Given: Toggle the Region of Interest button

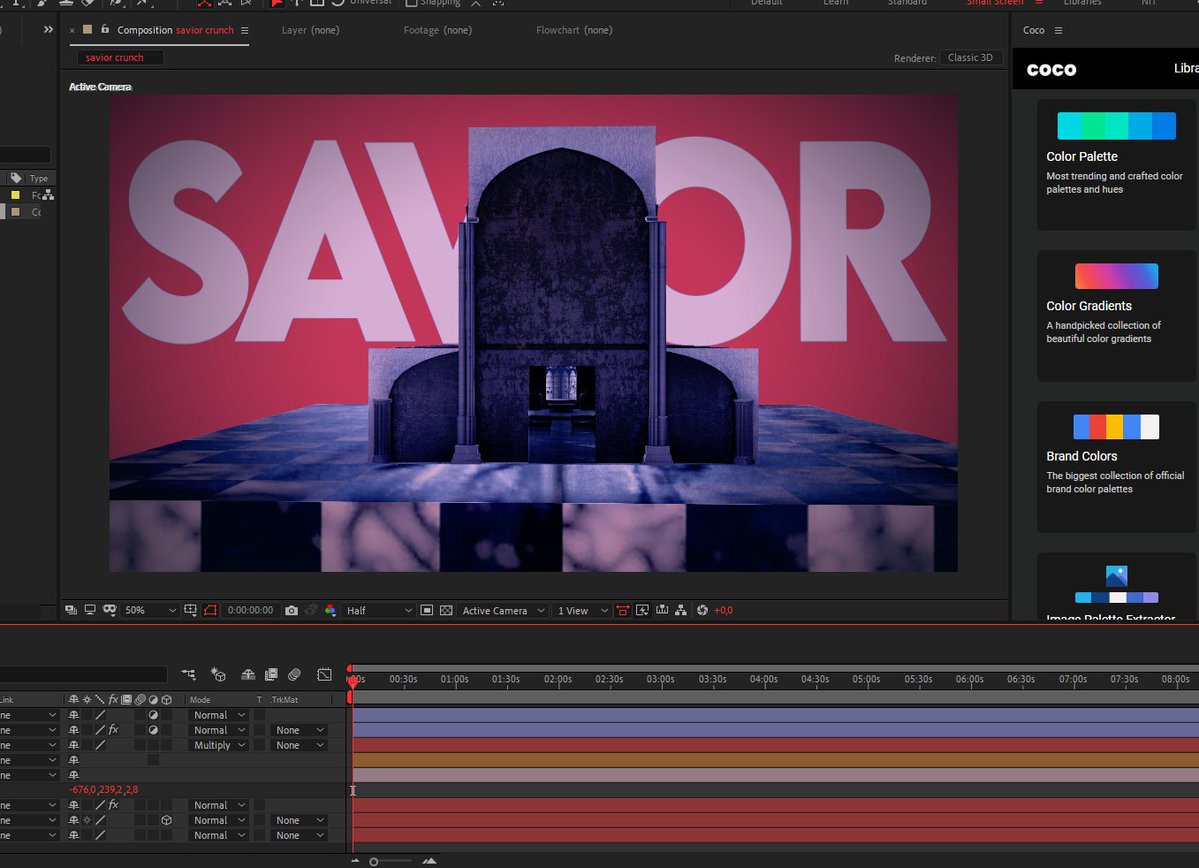Looking at the screenshot, I should pyautogui.click(x=427, y=610).
